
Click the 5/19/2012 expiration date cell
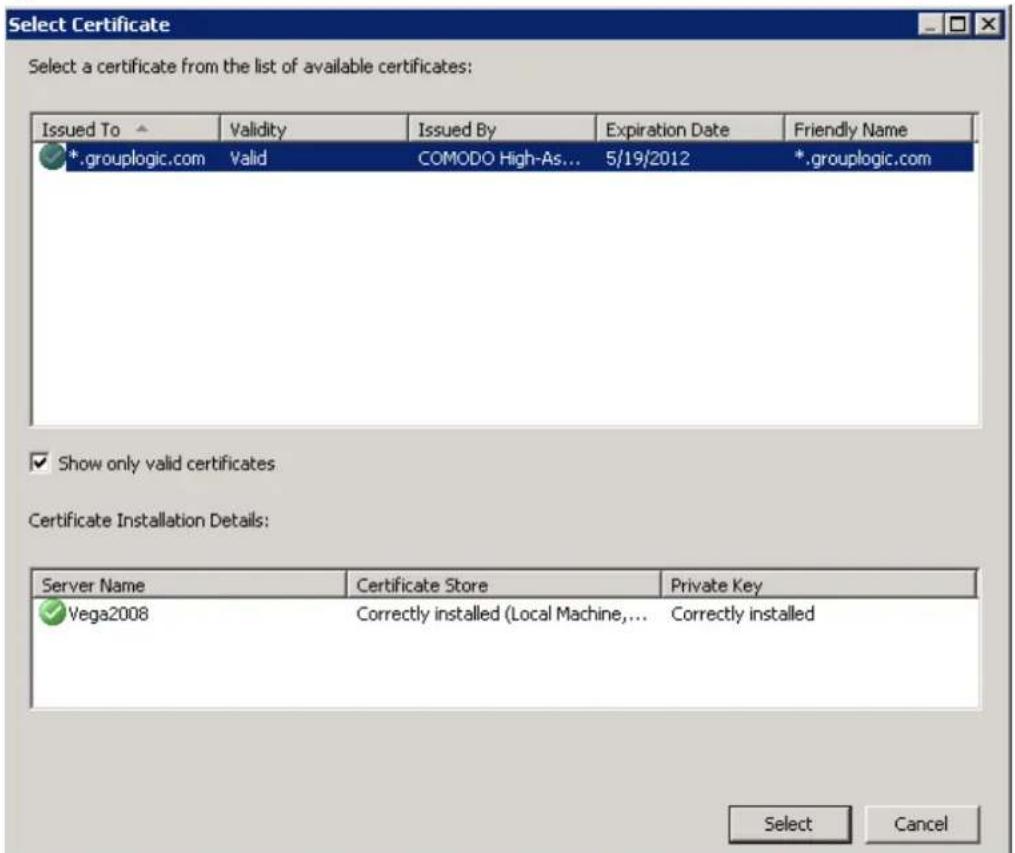(x=647, y=158)
